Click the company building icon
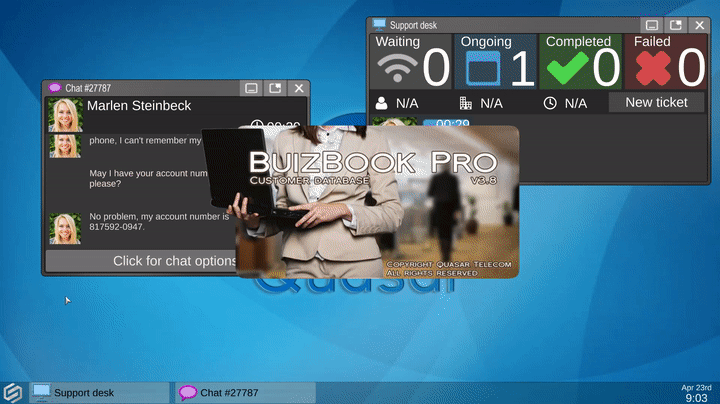 pyautogui.click(x=465, y=103)
